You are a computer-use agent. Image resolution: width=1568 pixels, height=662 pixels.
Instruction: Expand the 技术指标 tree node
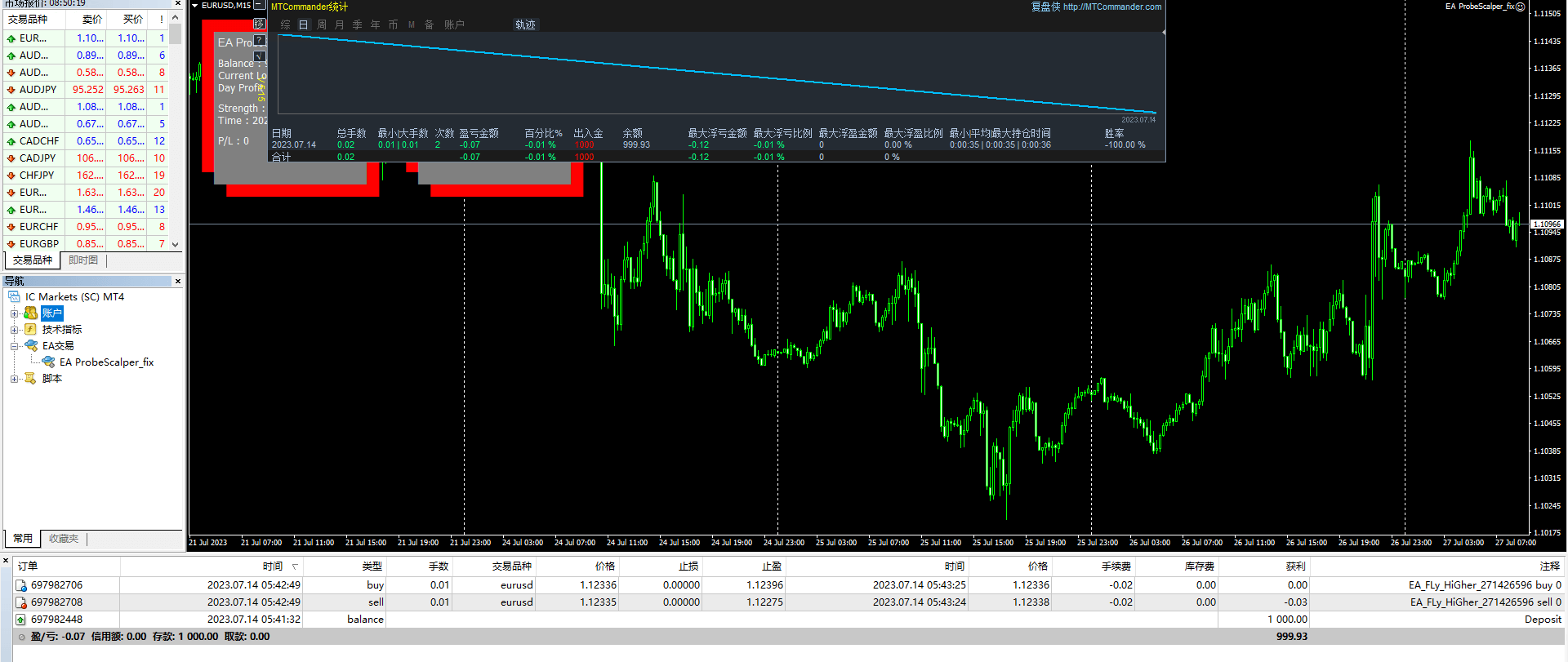point(14,330)
